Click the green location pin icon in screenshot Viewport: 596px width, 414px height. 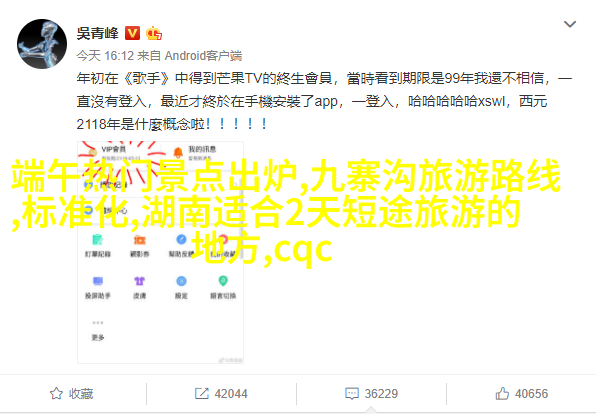[x=223, y=281]
